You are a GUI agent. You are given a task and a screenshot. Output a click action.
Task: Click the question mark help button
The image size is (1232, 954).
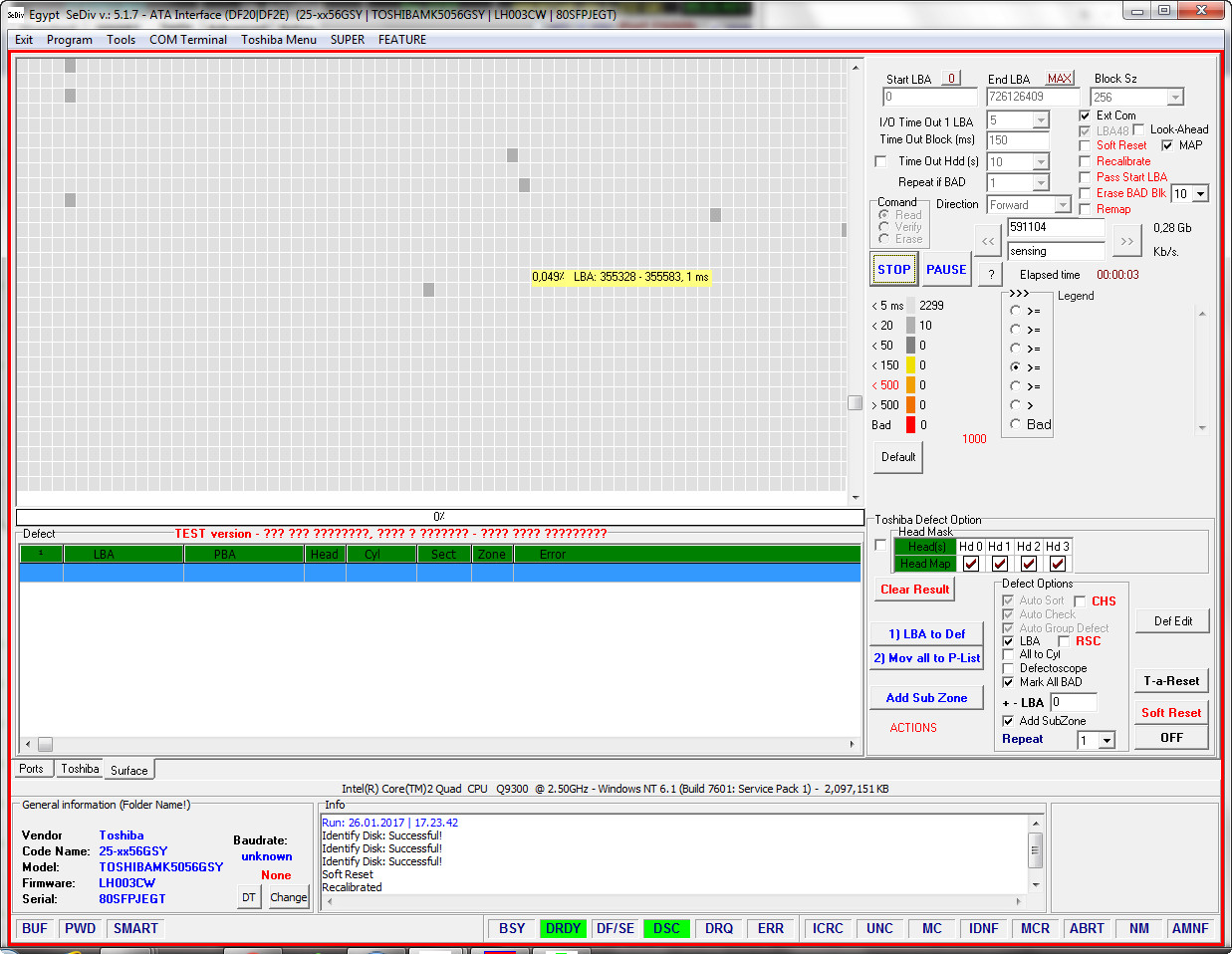990,274
